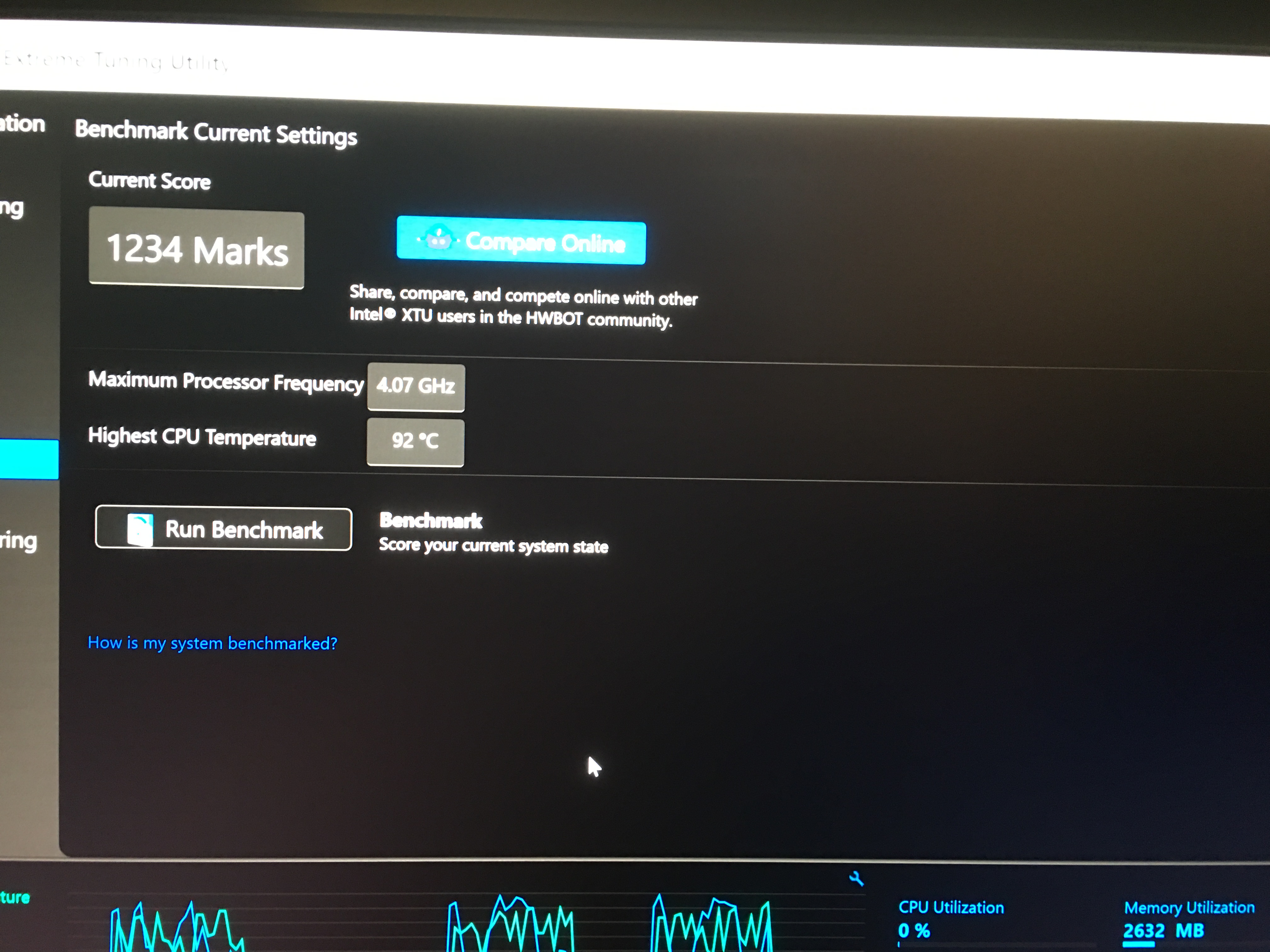Click the Benchmark Current Settings heading
Screen dimensions: 1270x952
click(216, 133)
